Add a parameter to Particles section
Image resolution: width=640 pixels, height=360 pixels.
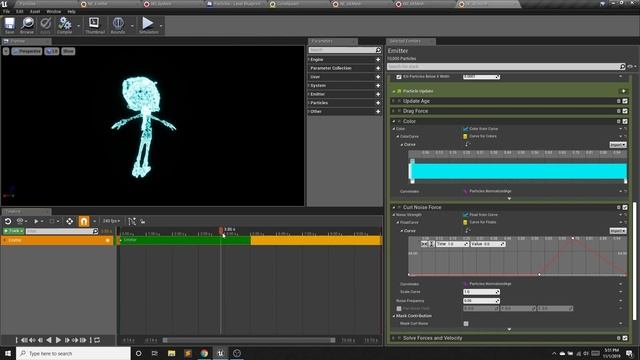378,103
